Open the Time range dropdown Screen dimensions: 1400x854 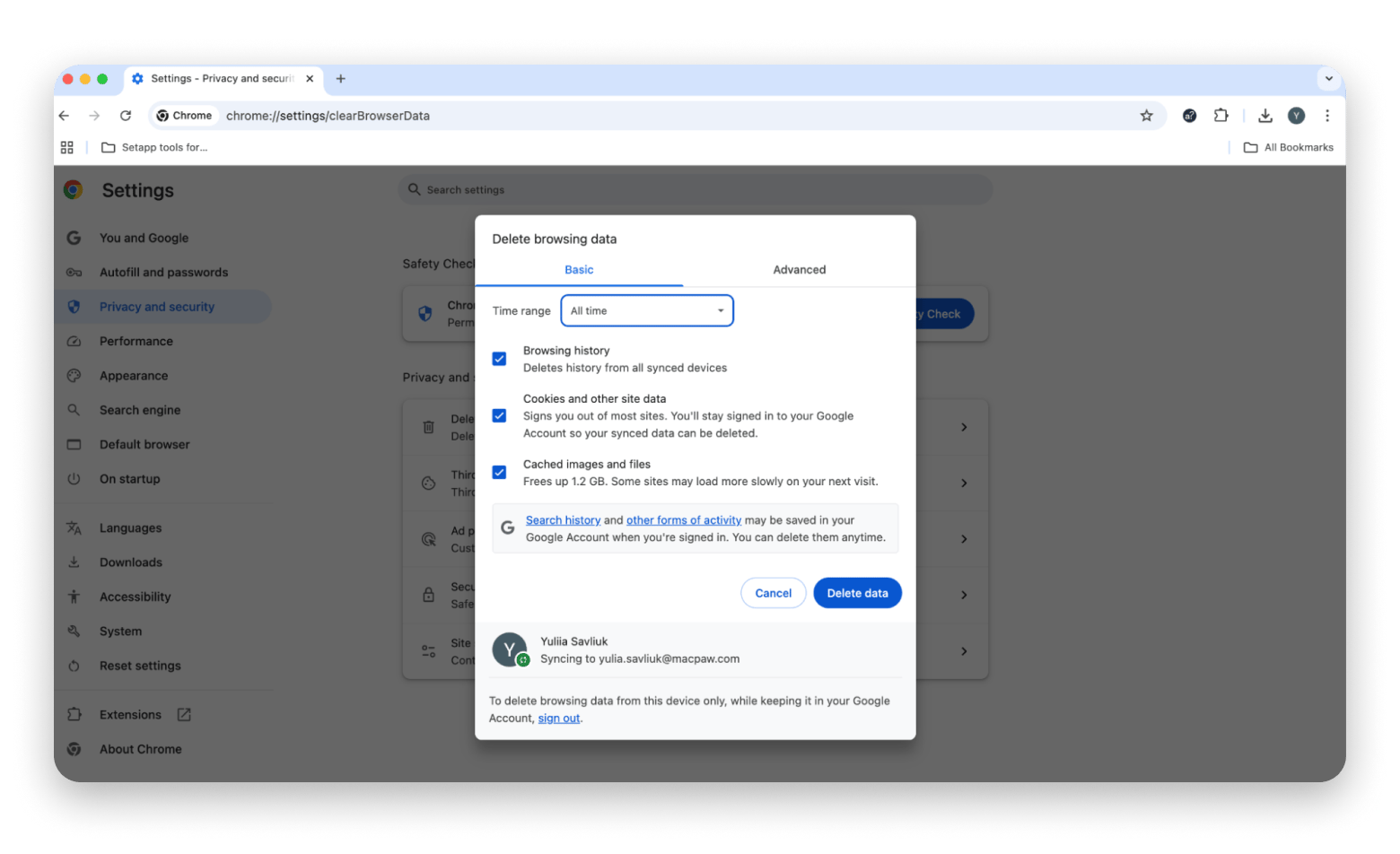click(646, 310)
